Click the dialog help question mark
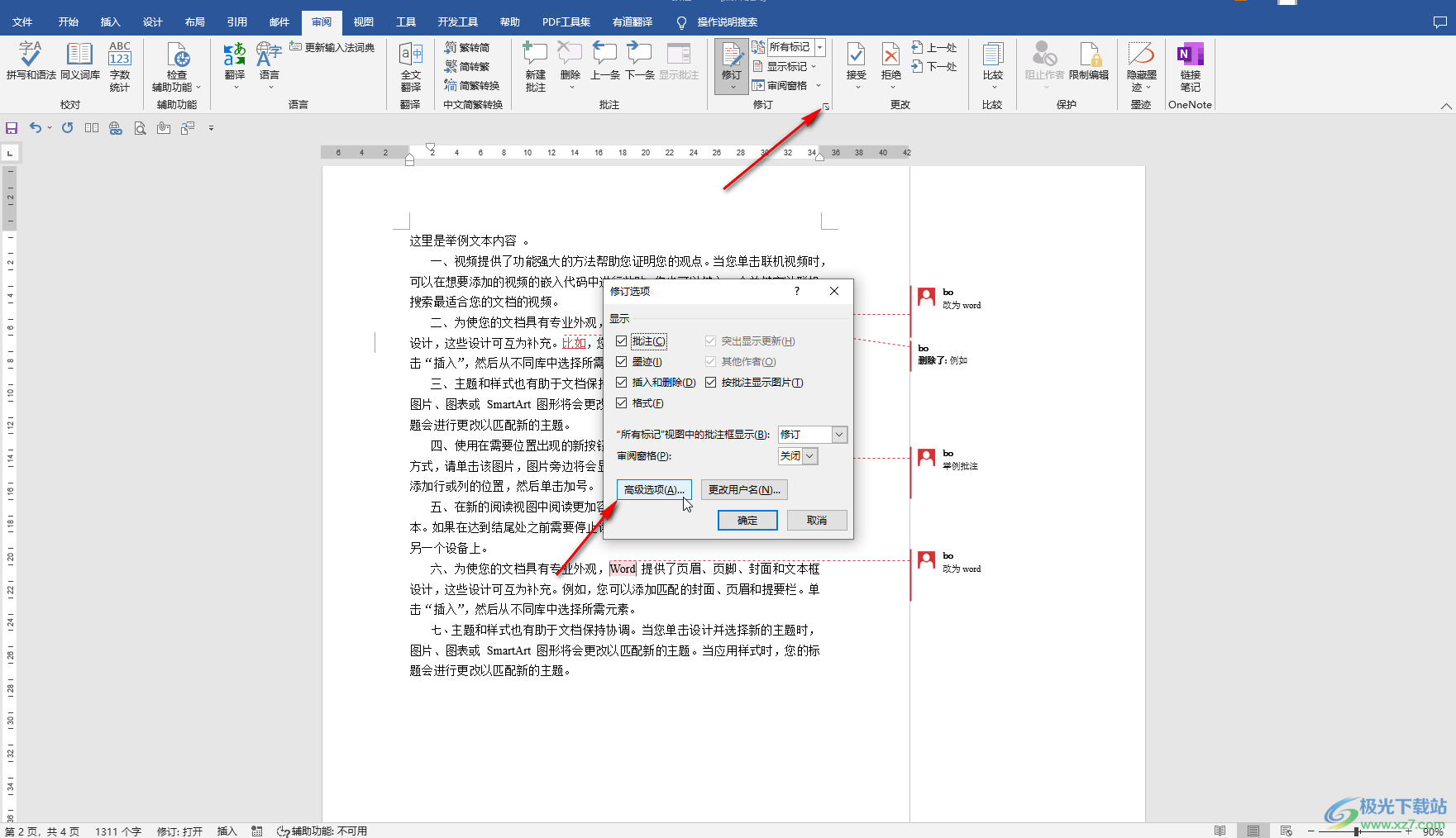The width and height of the screenshot is (1456, 838). click(797, 291)
